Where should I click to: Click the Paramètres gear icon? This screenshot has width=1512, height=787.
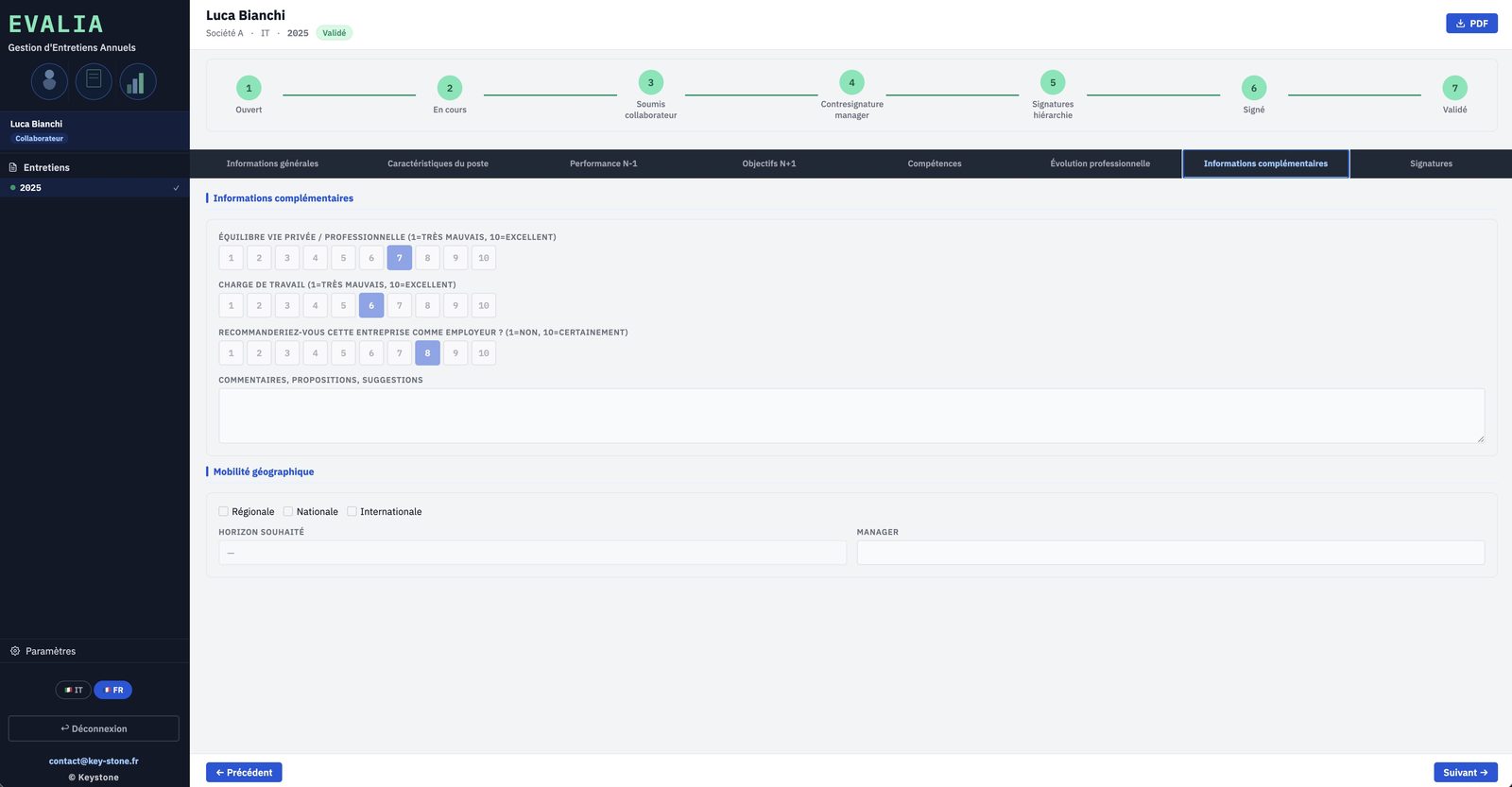pos(15,651)
